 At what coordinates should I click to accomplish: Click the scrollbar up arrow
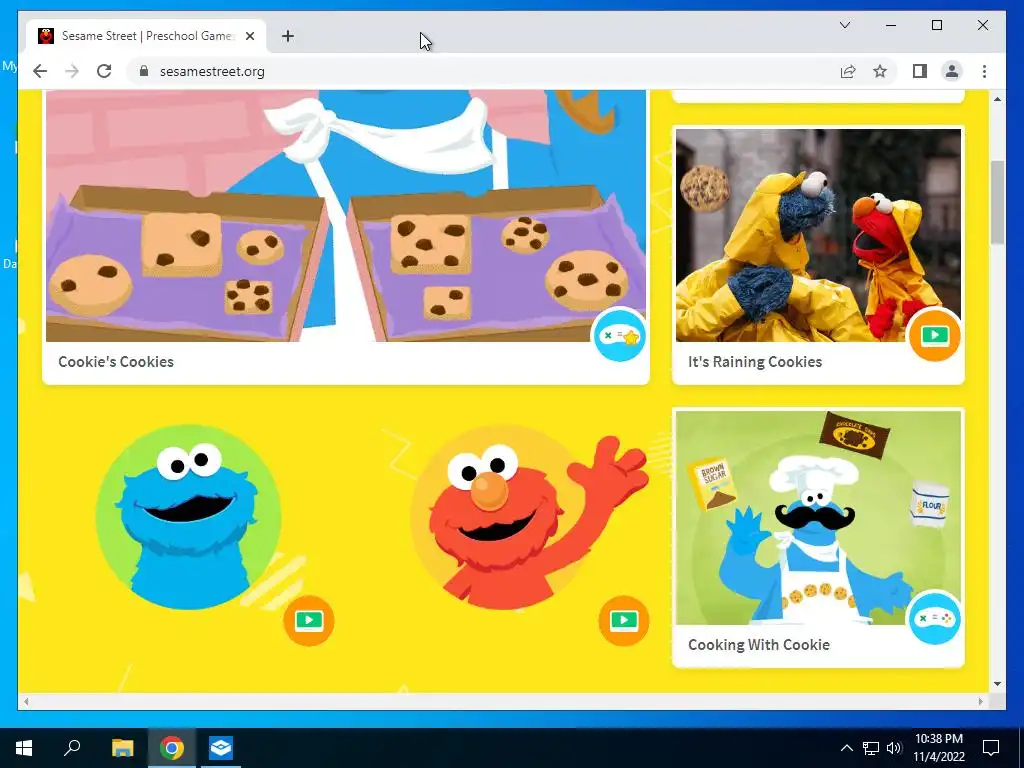[997, 99]
